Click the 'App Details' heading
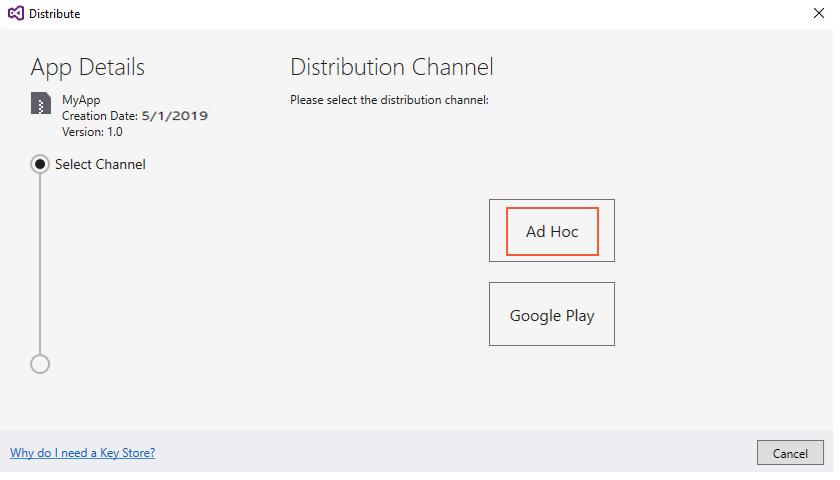The width and height of the screenshot is (840, 480). pos(87,68)
